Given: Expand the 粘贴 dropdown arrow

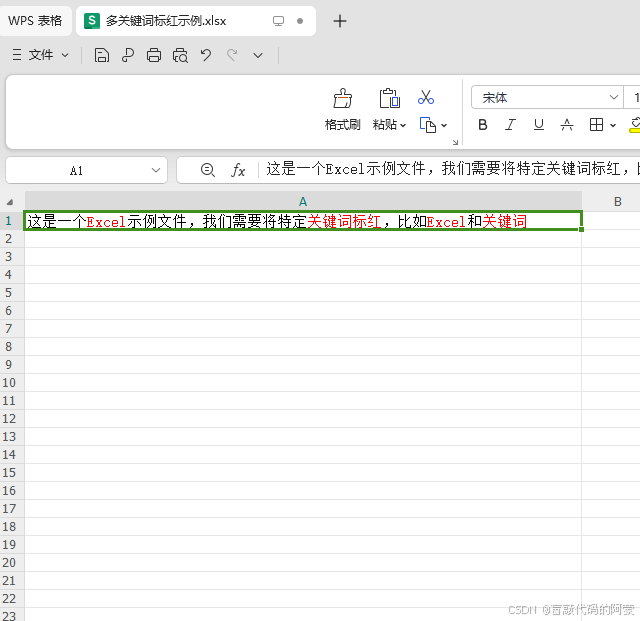Looking at the screenshot, I should 403,125.
